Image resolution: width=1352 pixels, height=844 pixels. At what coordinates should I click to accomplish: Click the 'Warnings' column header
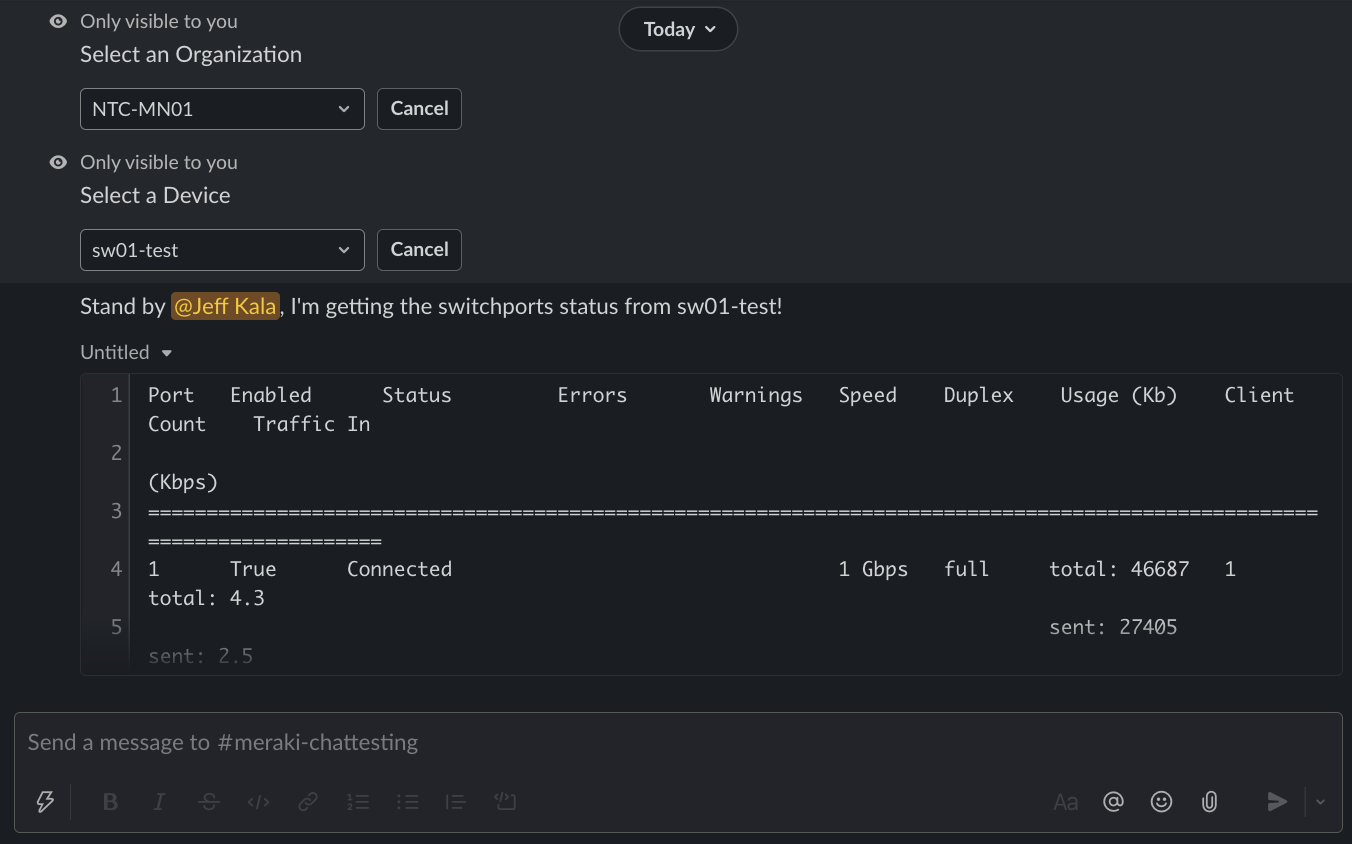click(756, 395)
